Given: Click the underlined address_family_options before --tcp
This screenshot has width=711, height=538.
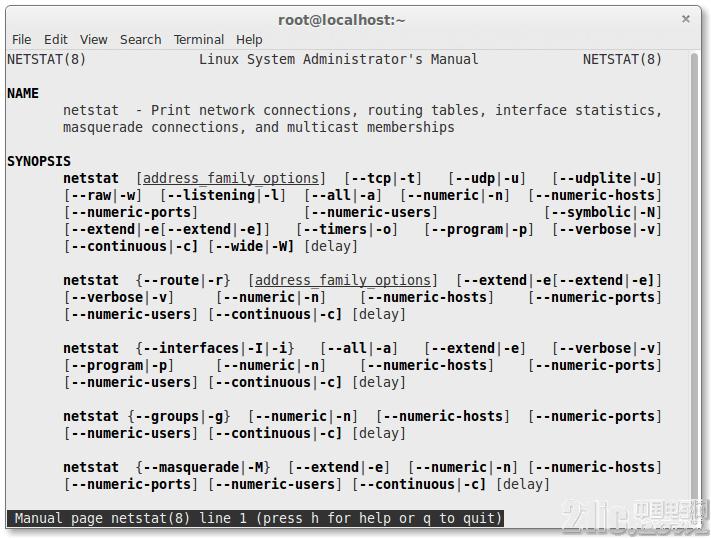Looking at the screenshot, I should pos(234,178).
